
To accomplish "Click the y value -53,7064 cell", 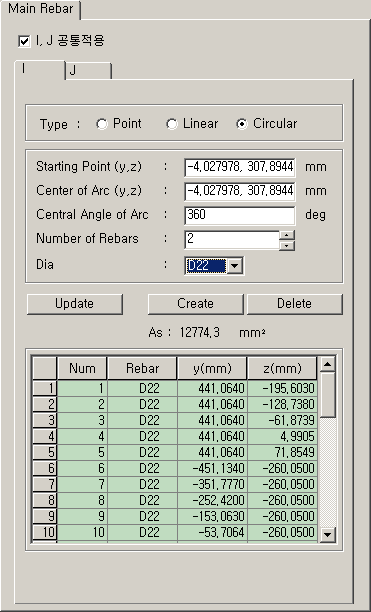I will pyautogui.click(x=213, y=532).
